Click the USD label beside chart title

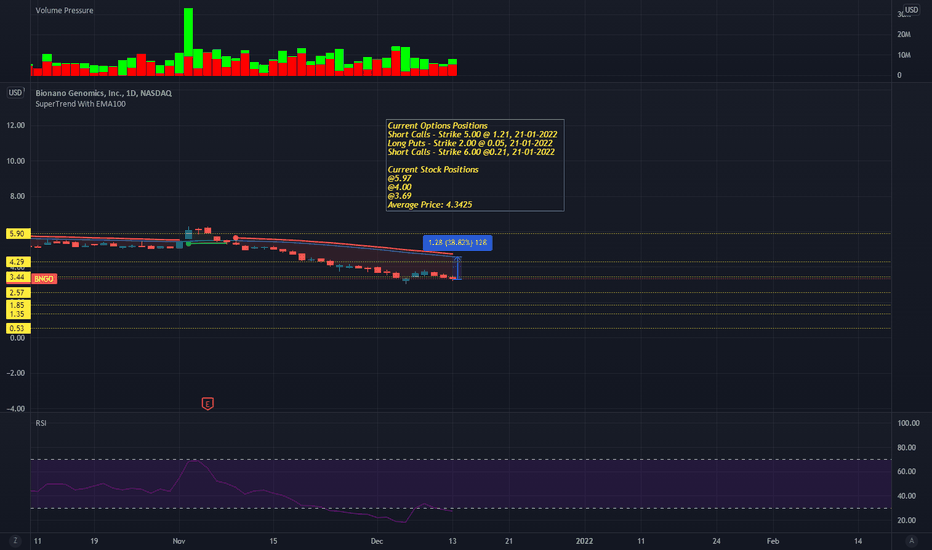pos(15,93)
